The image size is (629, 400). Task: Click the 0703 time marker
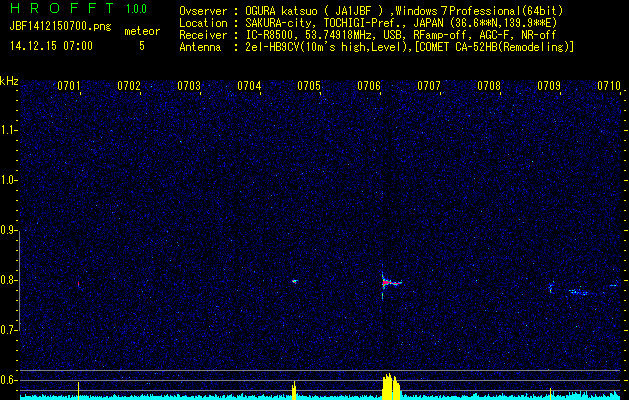click(x=189, y=86)
